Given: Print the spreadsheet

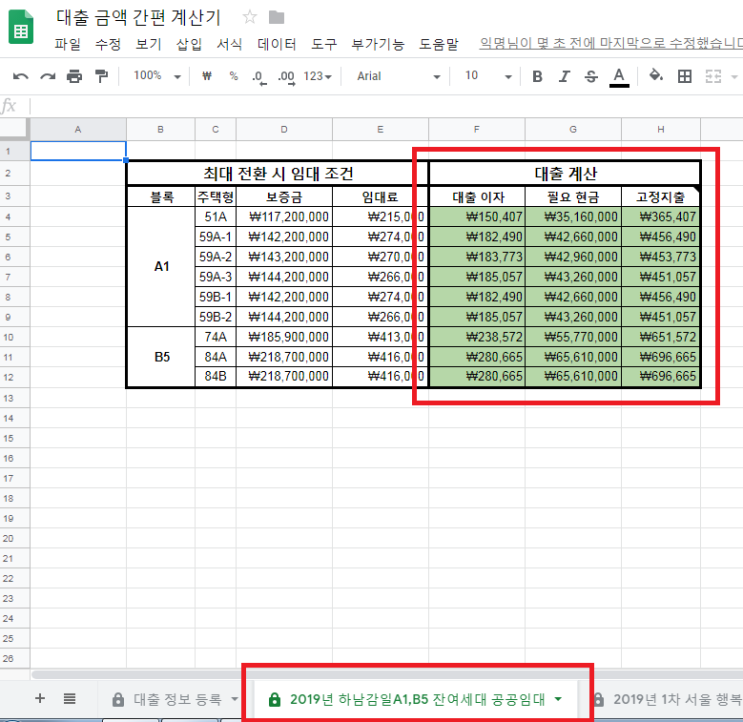Looking at the screenshot, I should click(x=74, y=76).
